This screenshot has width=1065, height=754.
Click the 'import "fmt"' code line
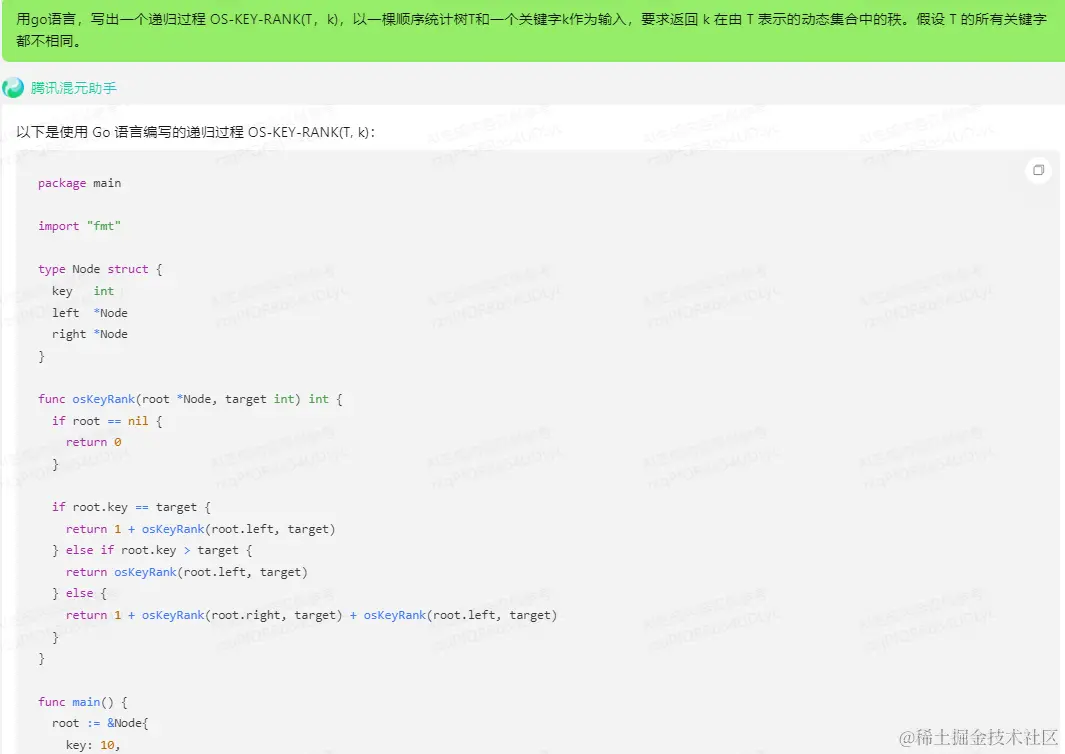point(79,226)
